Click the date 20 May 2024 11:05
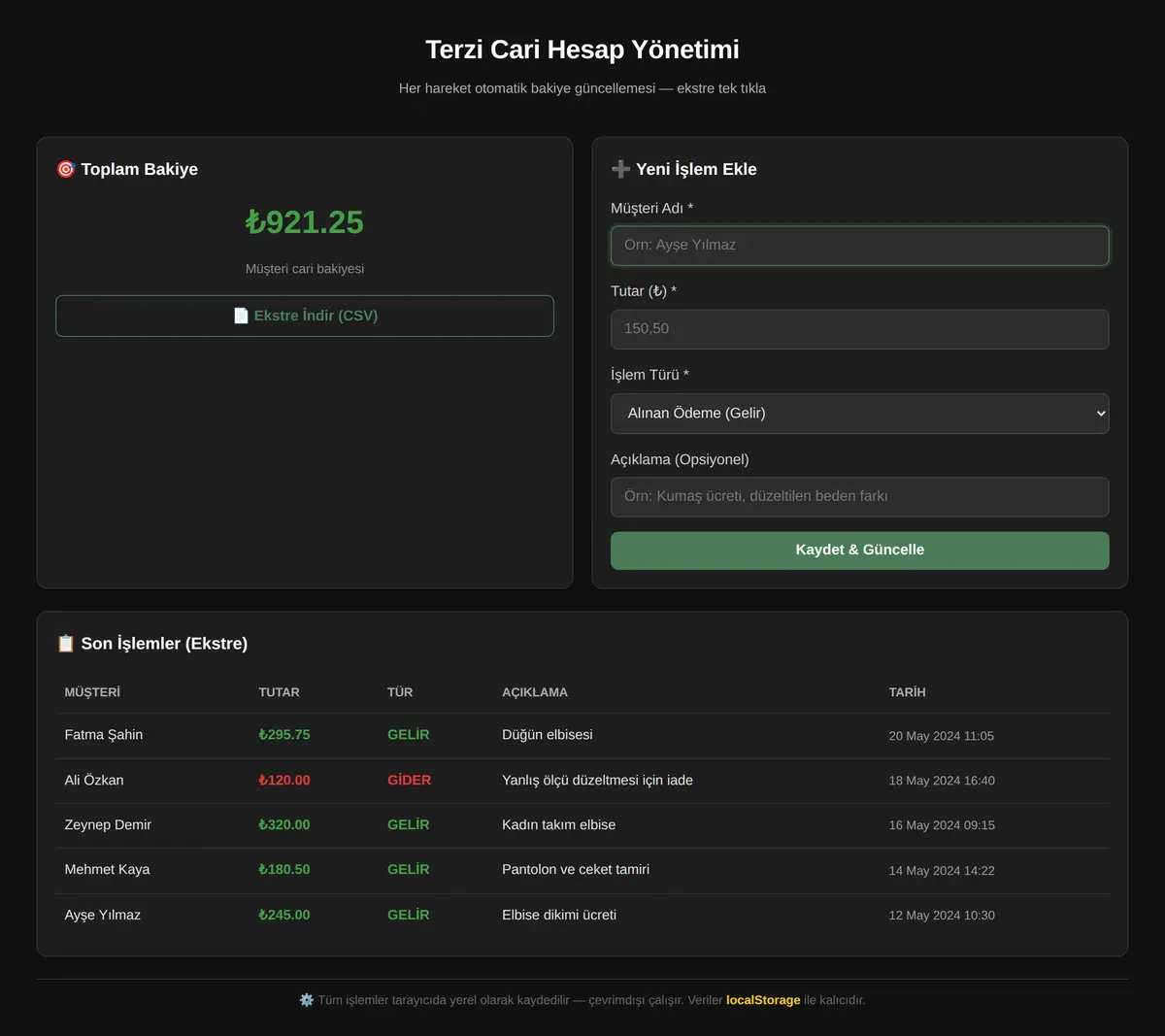 tap(942, 736)
